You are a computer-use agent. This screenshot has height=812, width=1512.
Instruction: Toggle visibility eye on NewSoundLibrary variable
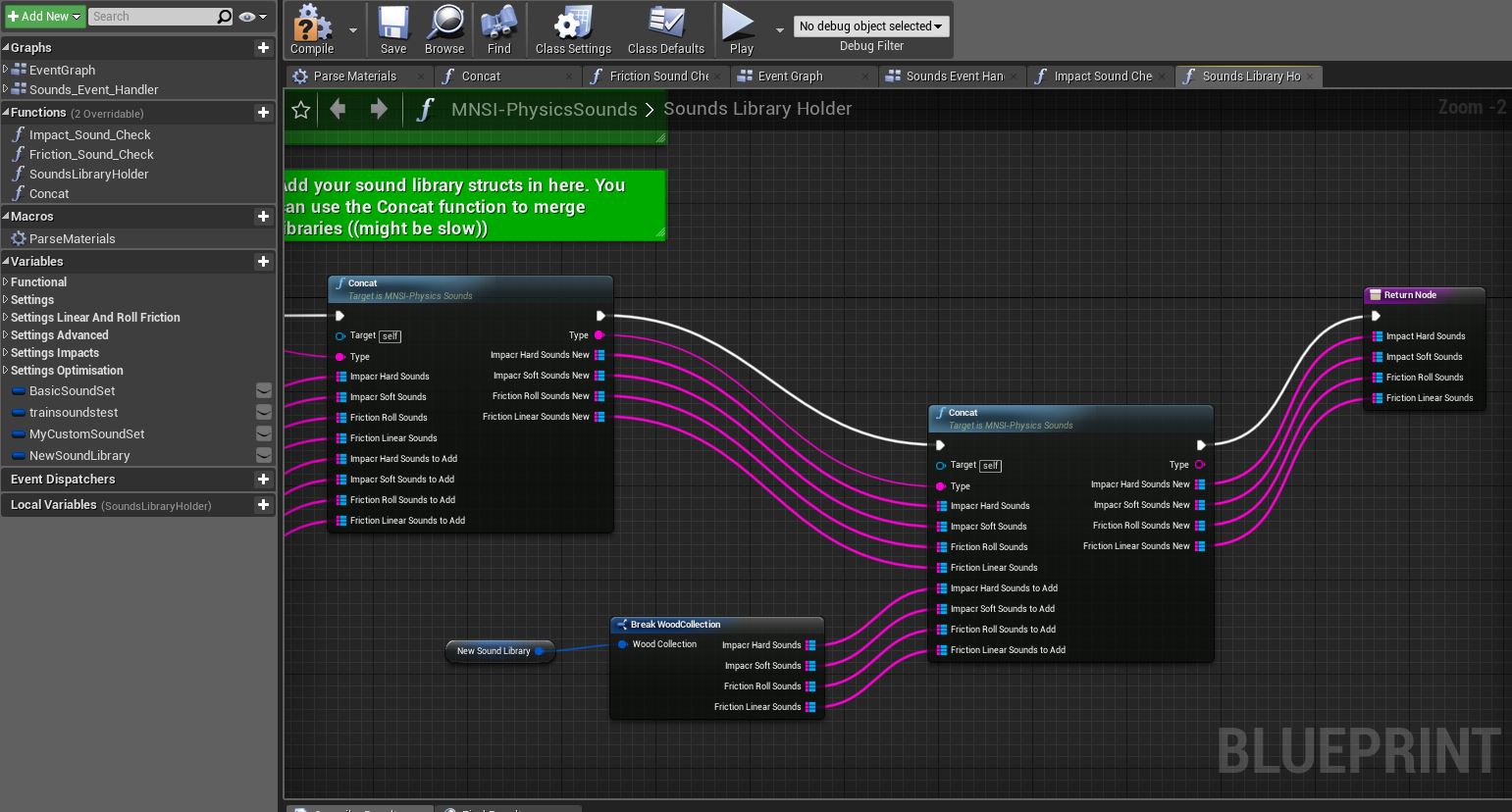(x=264, y=456)
